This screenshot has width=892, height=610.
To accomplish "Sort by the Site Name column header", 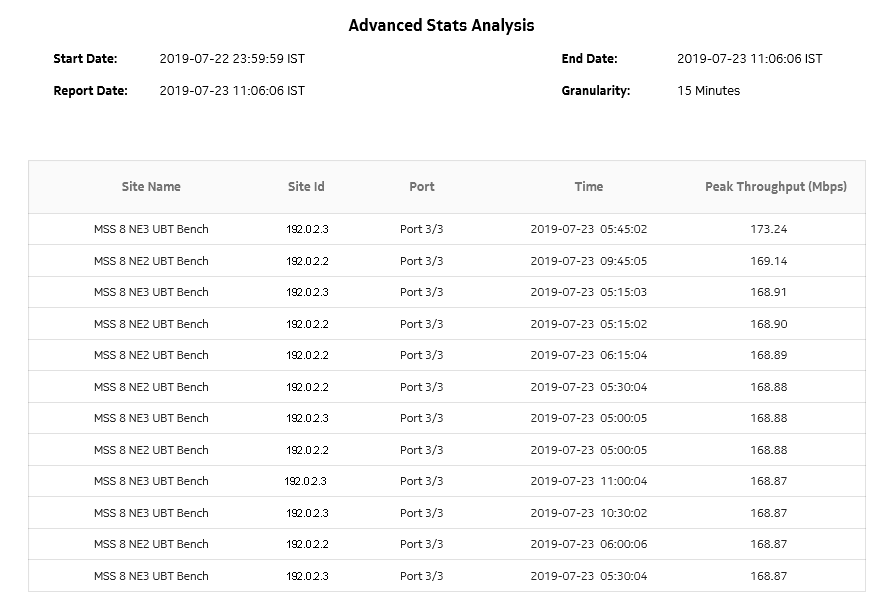I will pyautogui.click(x=149, y=187).
